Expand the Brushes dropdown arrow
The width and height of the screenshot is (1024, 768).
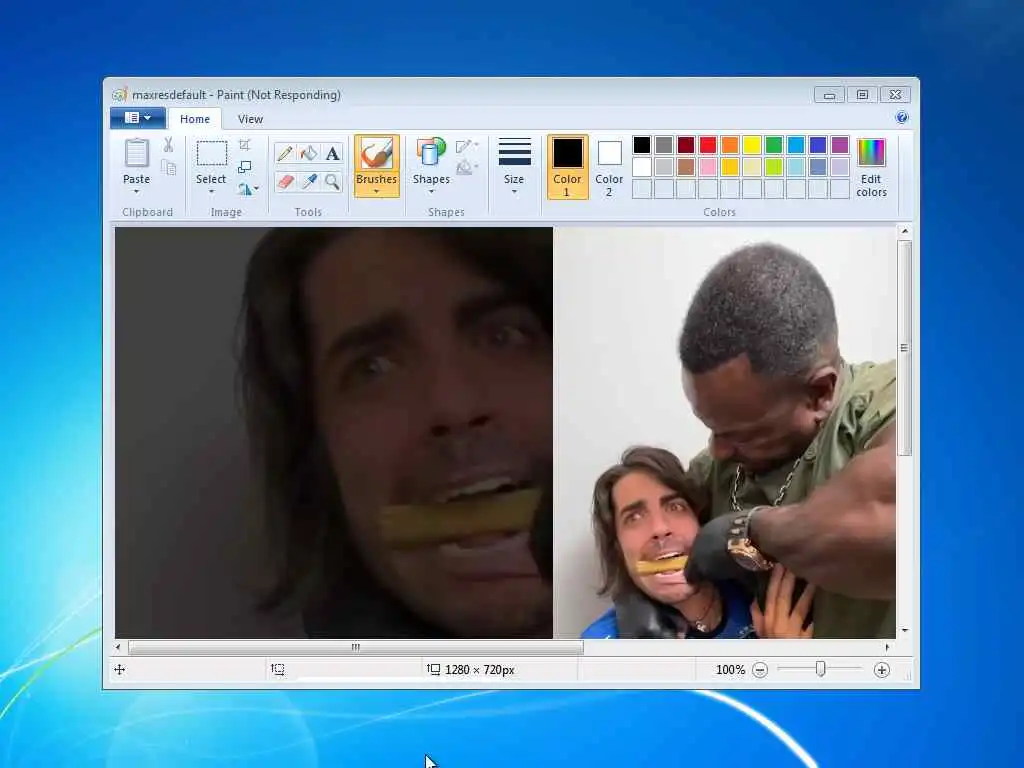tap(377, 192)
